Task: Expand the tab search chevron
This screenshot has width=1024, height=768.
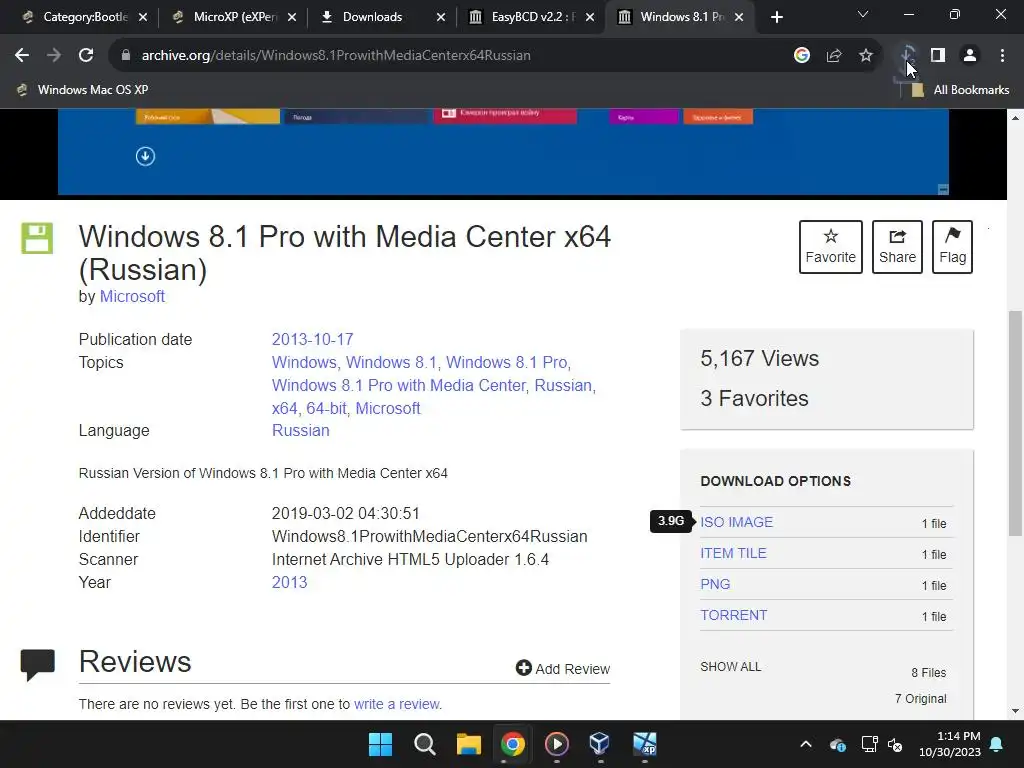Action: (x=863, y=14)
